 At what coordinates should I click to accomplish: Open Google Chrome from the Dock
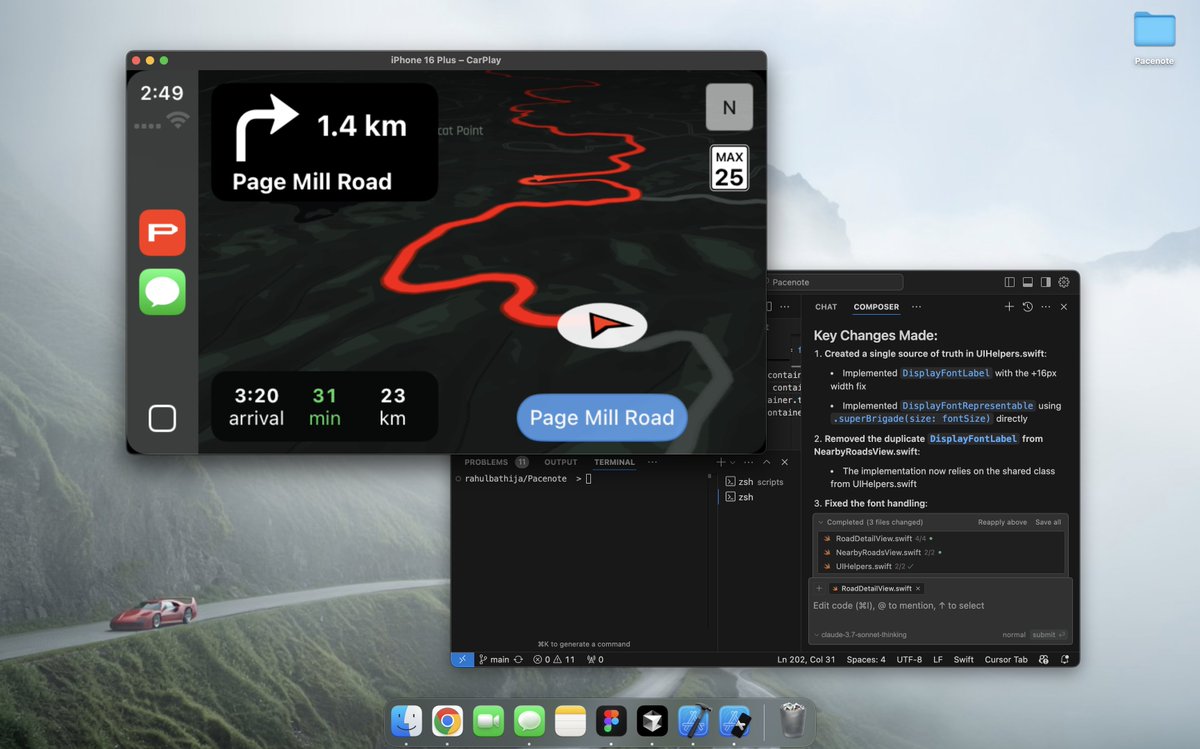(447, 721)
